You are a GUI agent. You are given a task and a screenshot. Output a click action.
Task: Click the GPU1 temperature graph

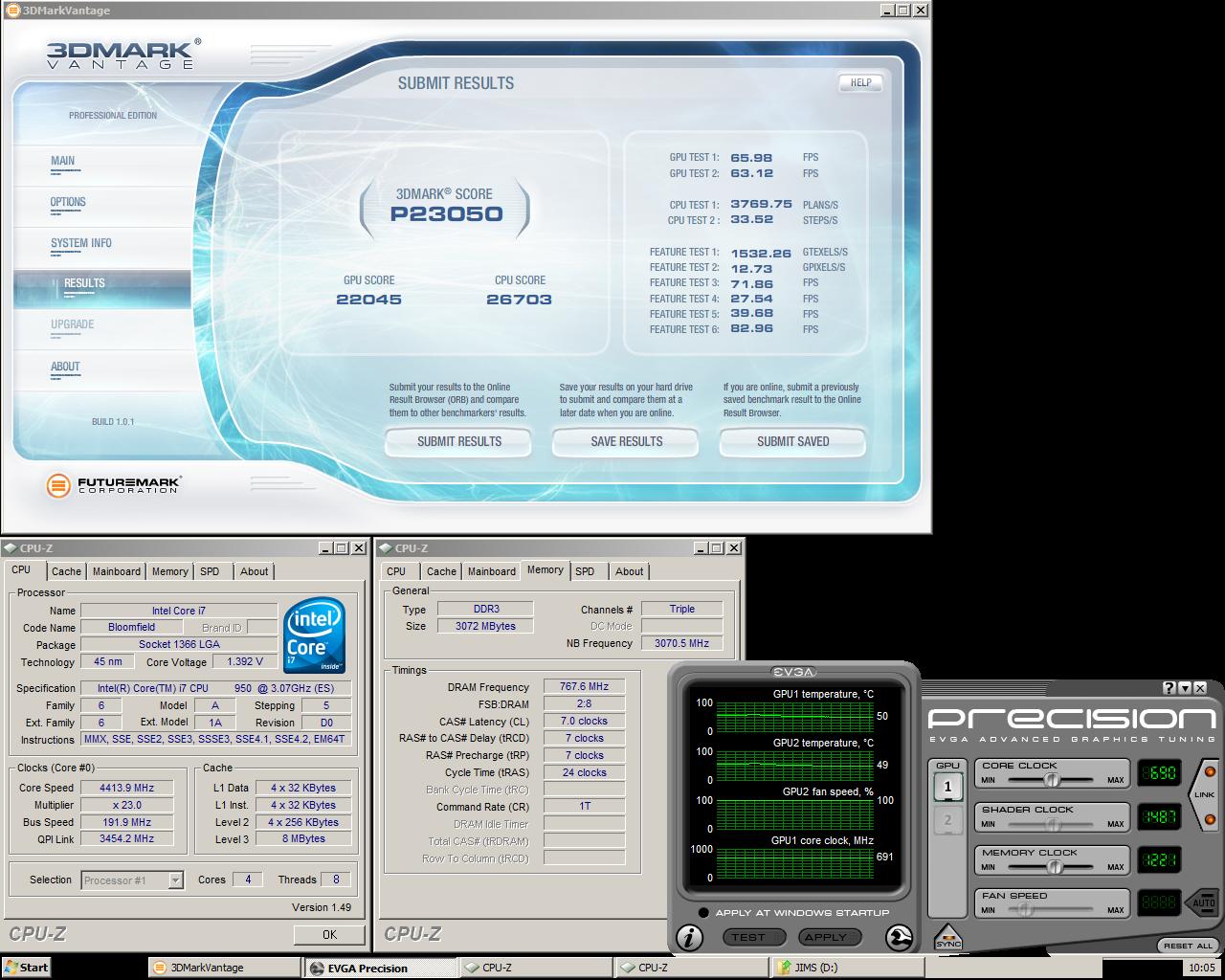pyautogui.click(x=793, y=716)
